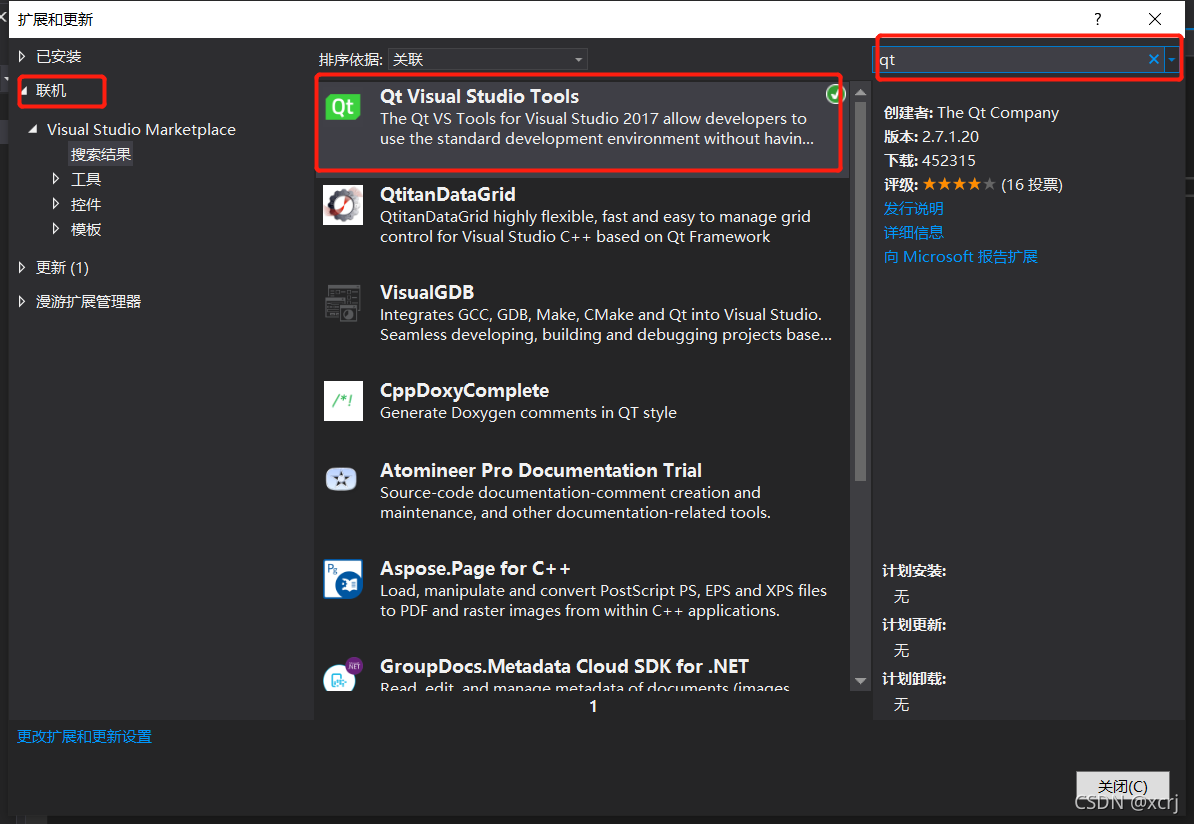Click the VisualGDB extension icon
The height and width of the screenshot is (824, 1194).
point(343,303)
